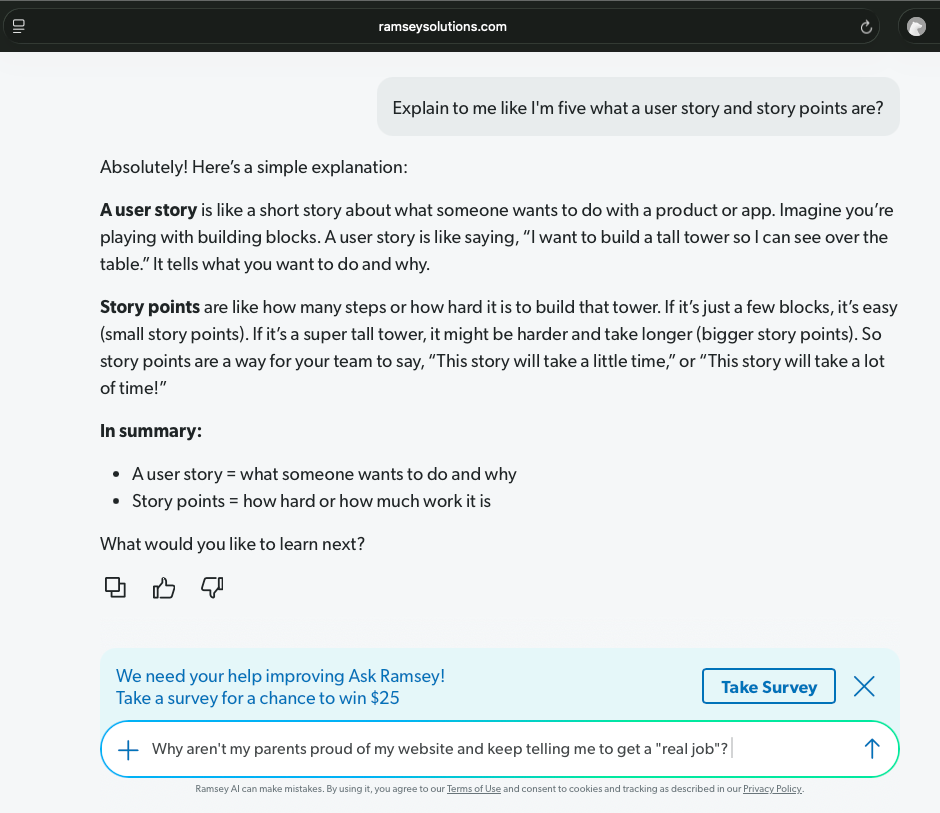Click the survey banner win $25 text
940x813 pixels.
(258, 698)
